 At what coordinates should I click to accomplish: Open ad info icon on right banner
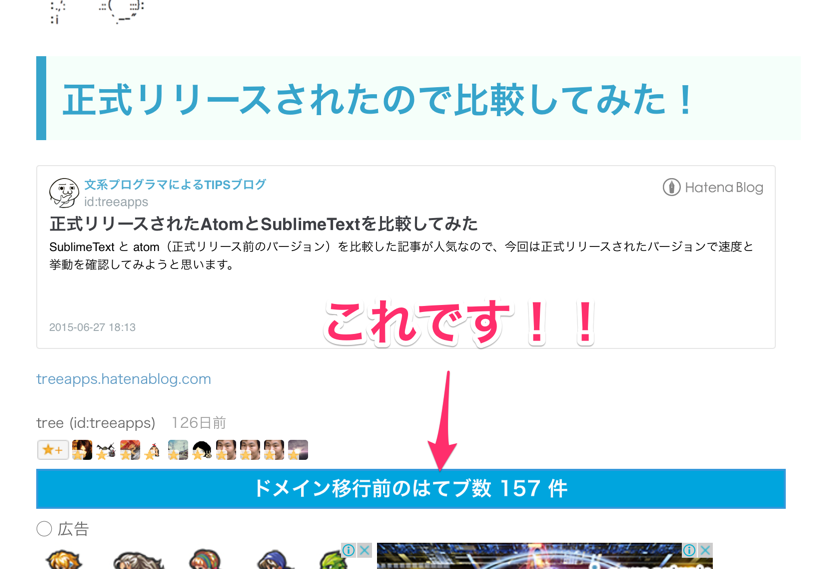(x=689, y=550)
